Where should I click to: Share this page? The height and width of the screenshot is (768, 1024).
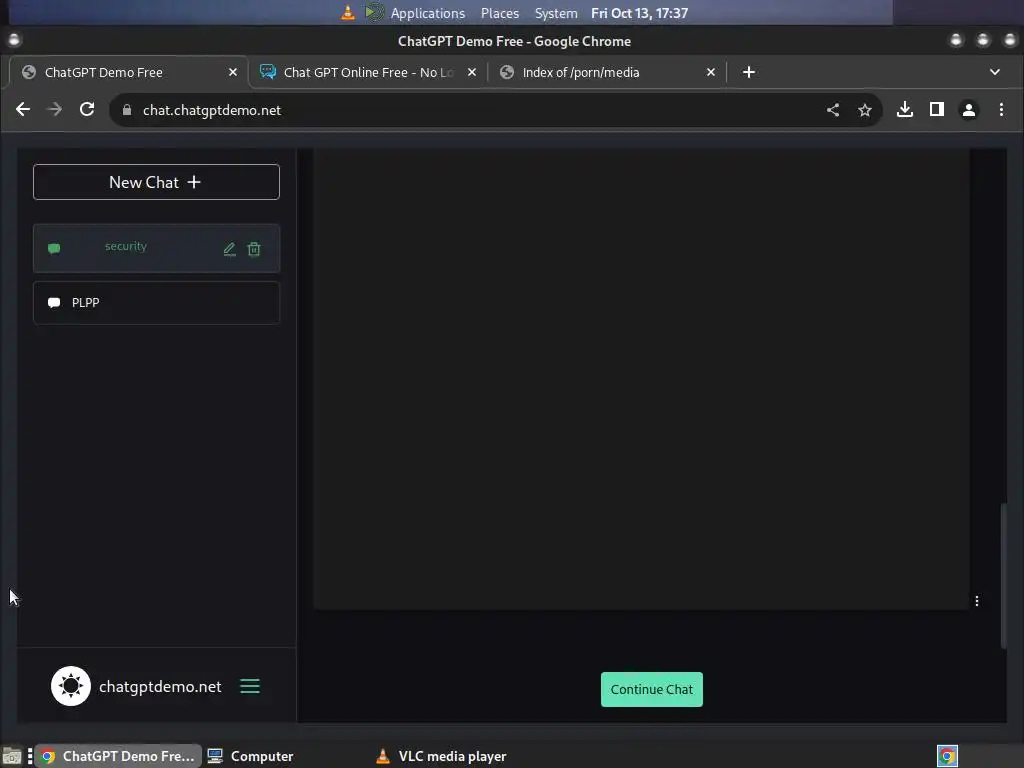pyautogui.click(x=833, y=110)
